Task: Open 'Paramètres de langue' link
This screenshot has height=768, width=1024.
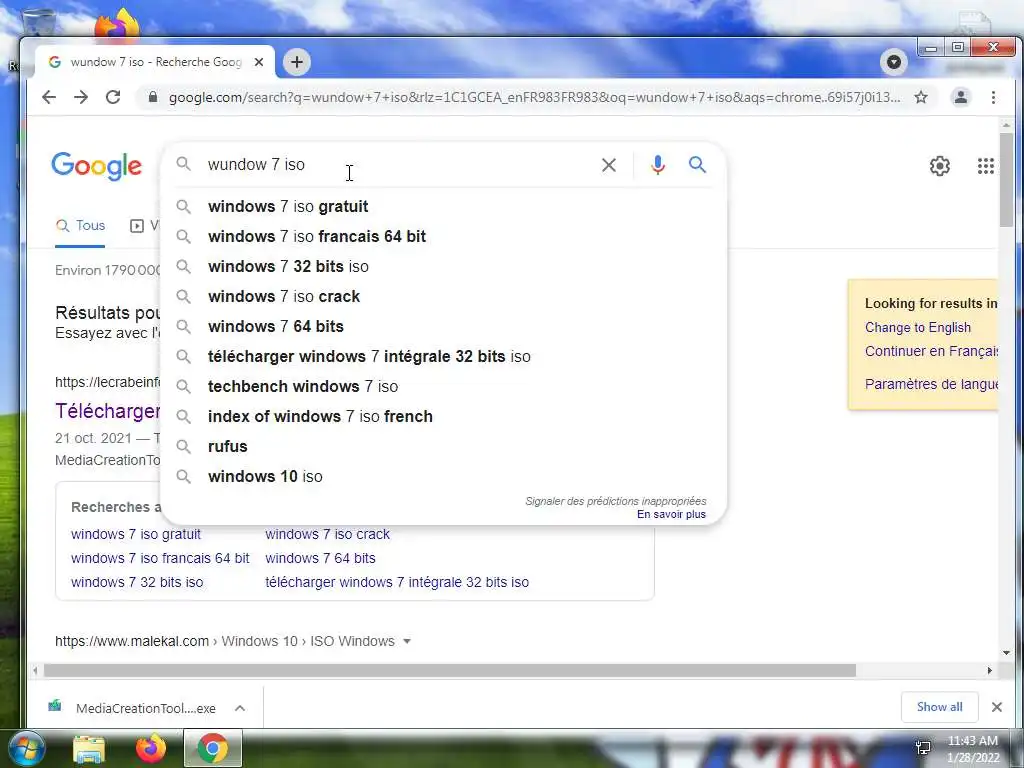Action: (931, 384)
